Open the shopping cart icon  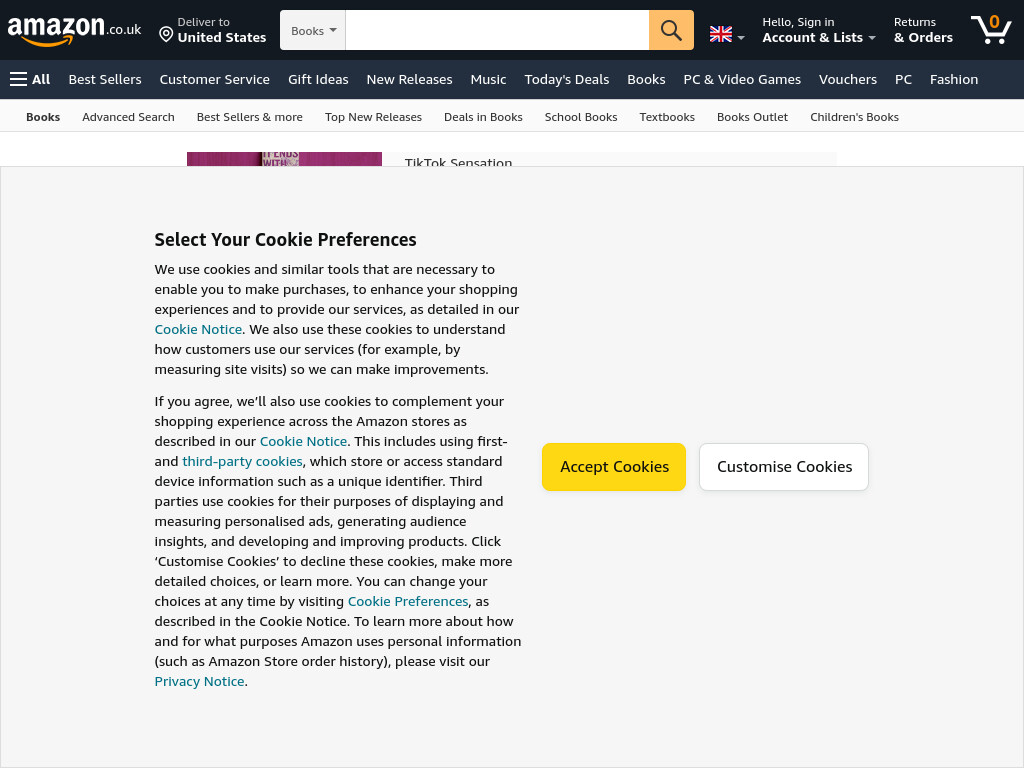(991, 29)
